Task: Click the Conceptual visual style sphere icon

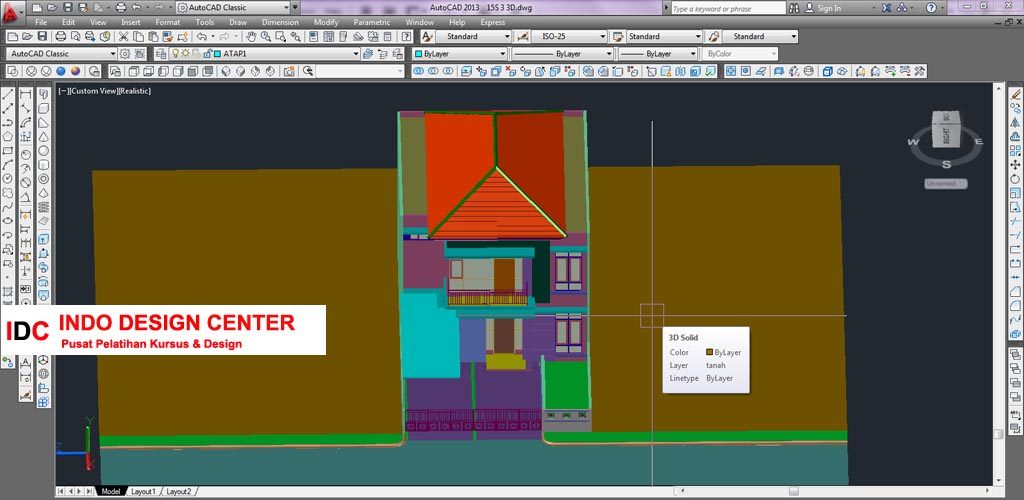Action: coord(76,71)
